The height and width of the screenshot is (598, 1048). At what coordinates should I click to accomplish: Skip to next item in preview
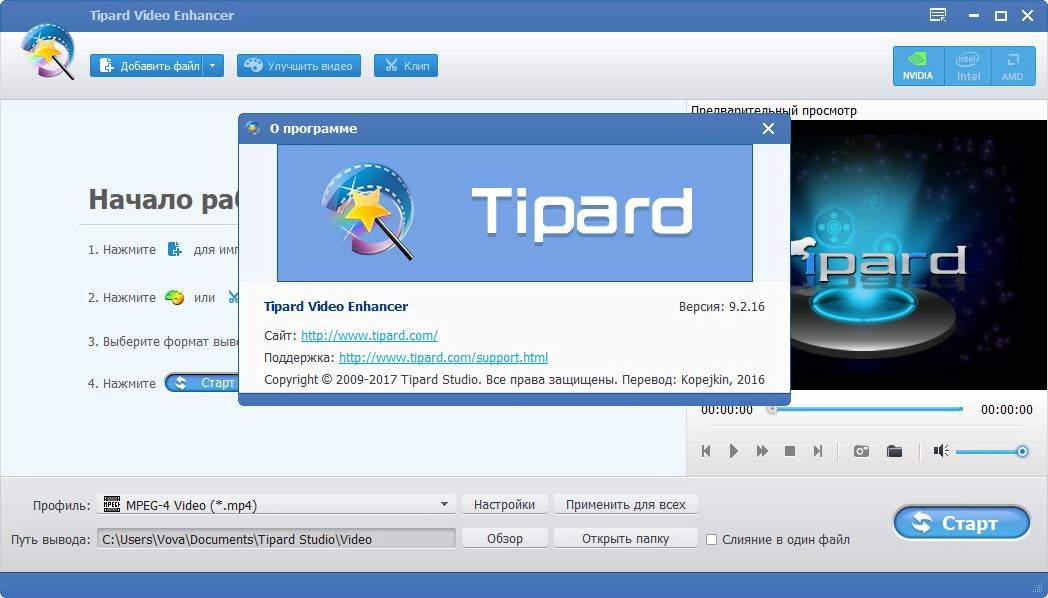click(x=817, y=451)
